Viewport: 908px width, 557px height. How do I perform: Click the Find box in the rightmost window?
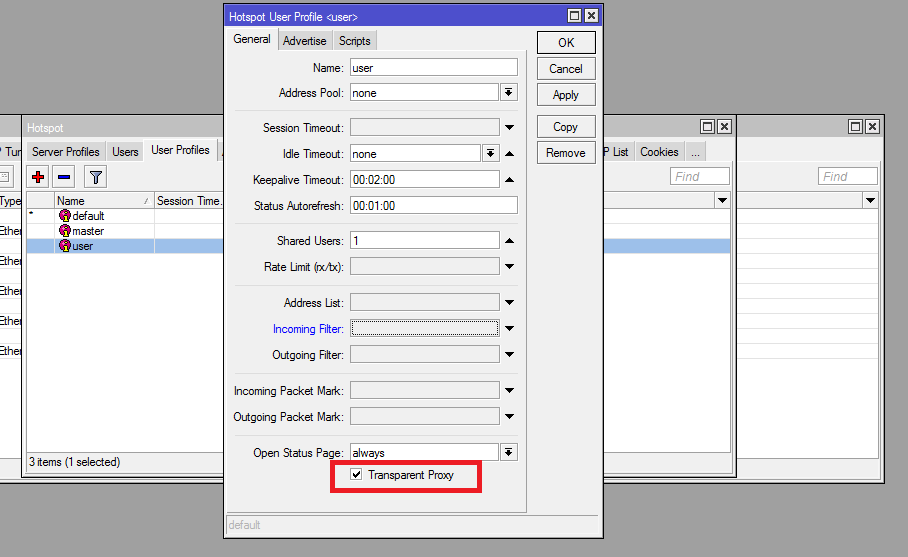coord(848,177)
